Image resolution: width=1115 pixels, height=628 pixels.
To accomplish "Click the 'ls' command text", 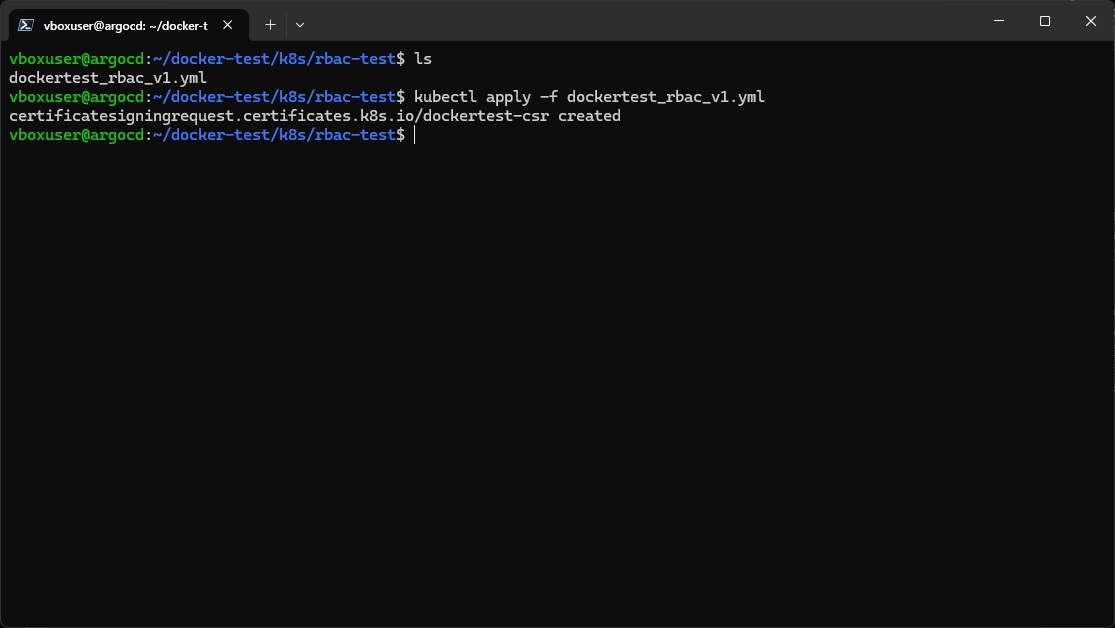I will click(423, 59).
